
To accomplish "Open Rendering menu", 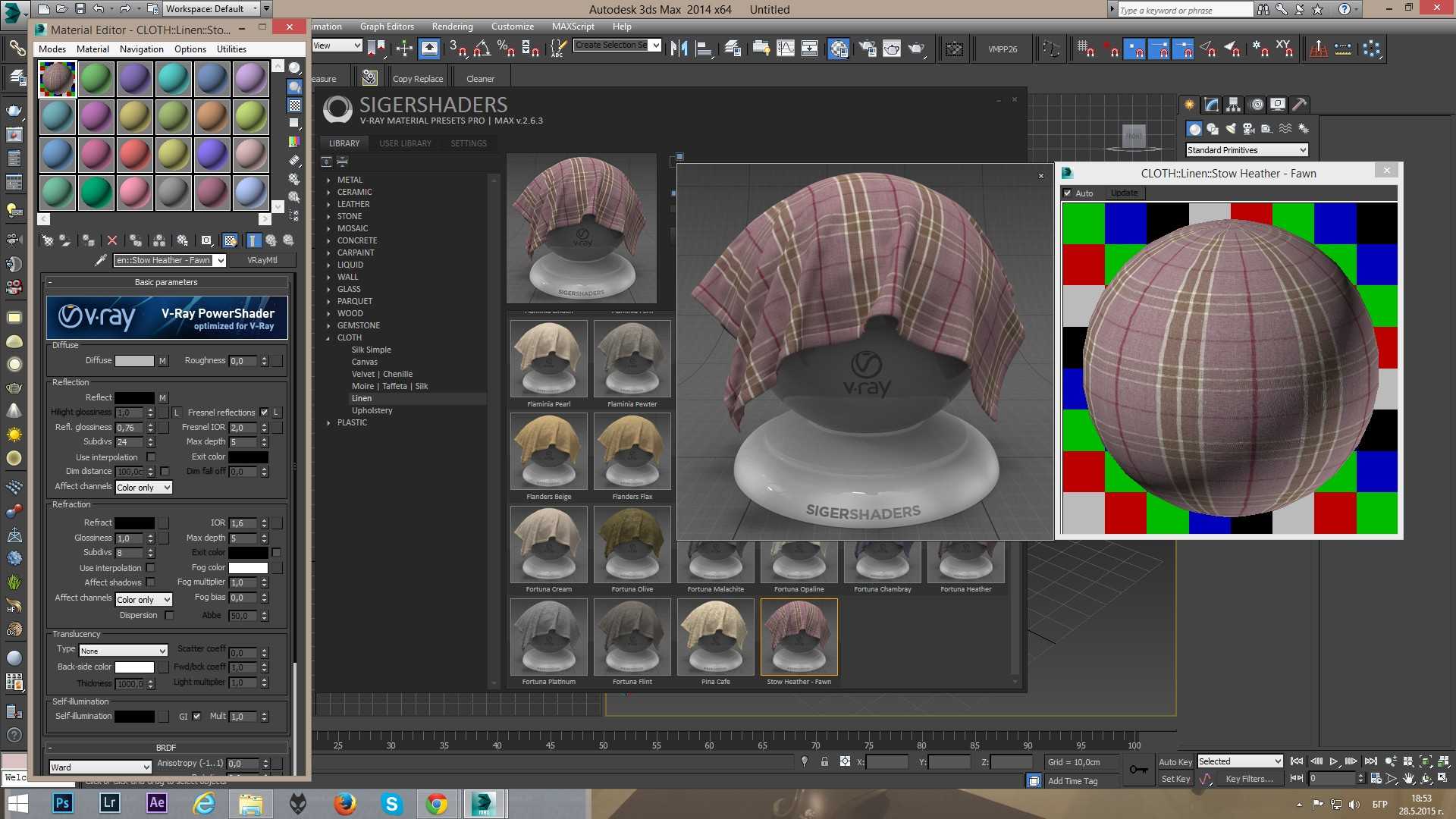I will tap(452, 27).
